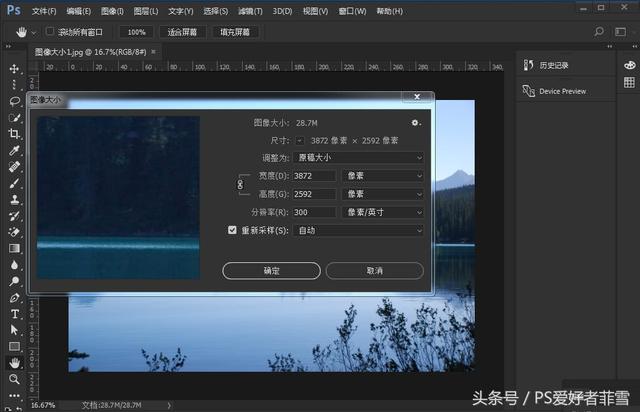Open the Color panel palette icon
This screenshot has width=640, height=412.
630,65
